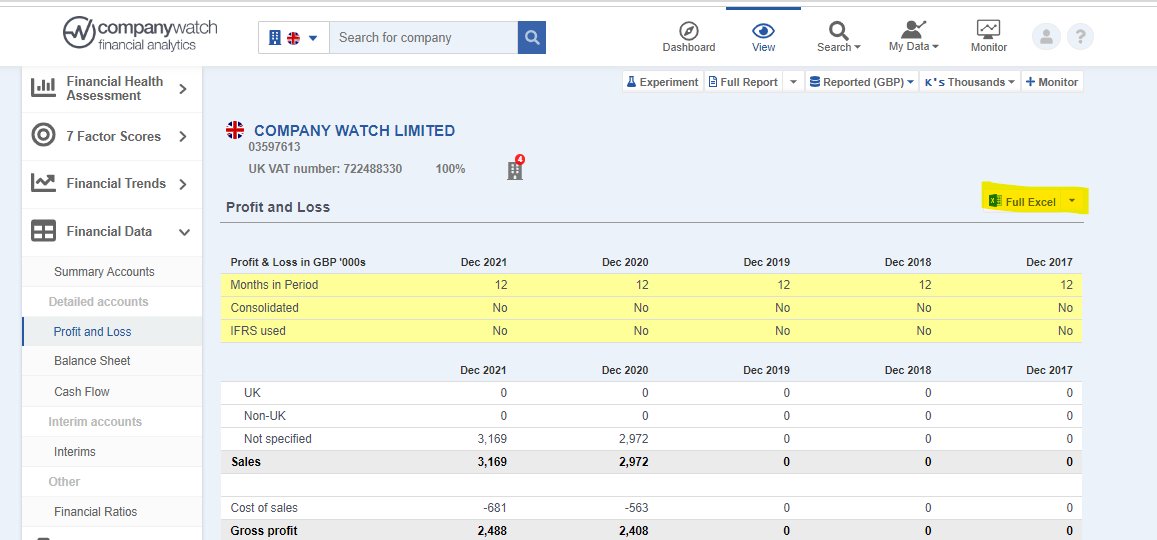Click the Detailed accounts sidebar heading

pos(98,301)
